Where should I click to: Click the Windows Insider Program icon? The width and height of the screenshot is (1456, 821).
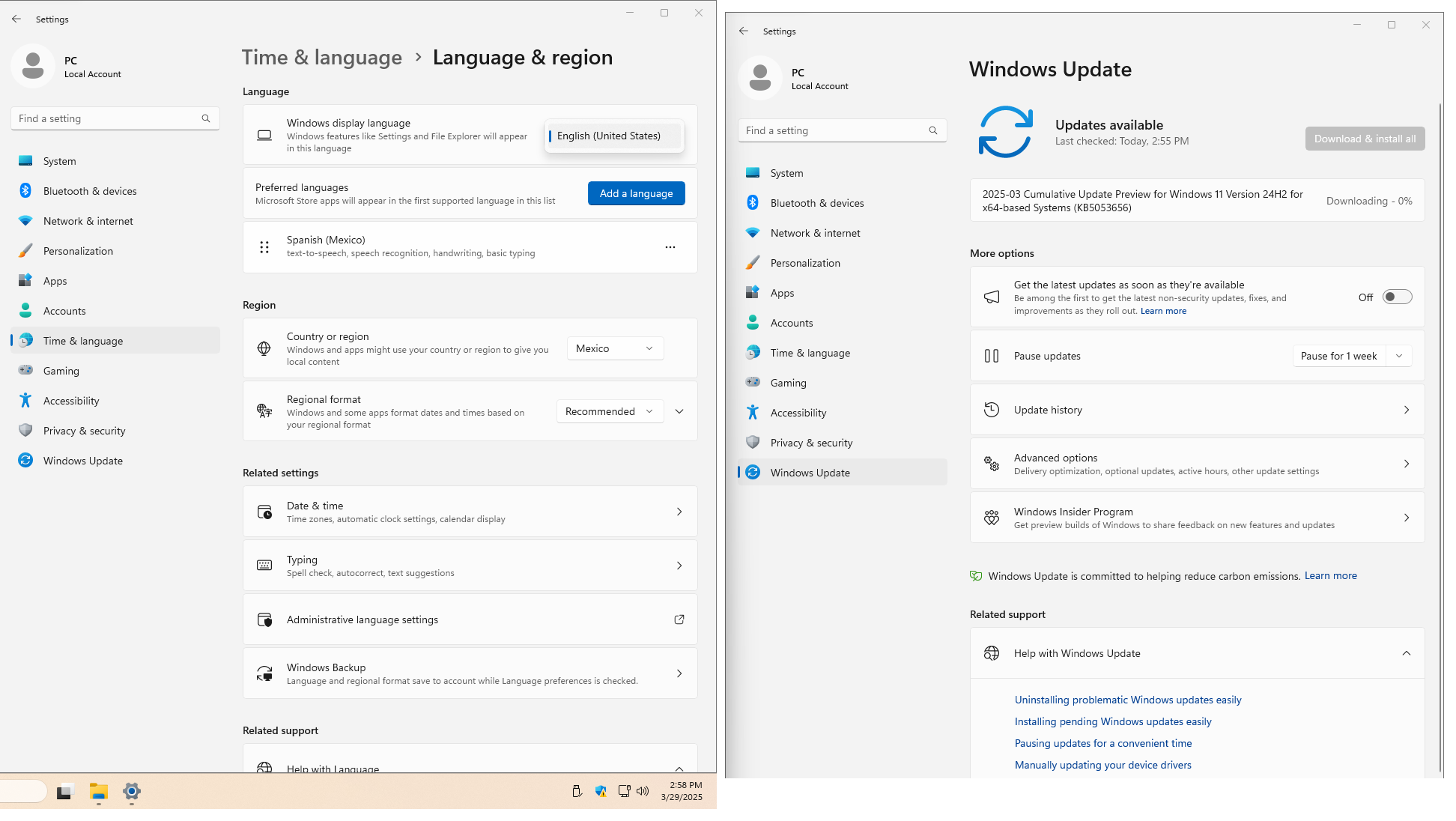tap(992, 518)
